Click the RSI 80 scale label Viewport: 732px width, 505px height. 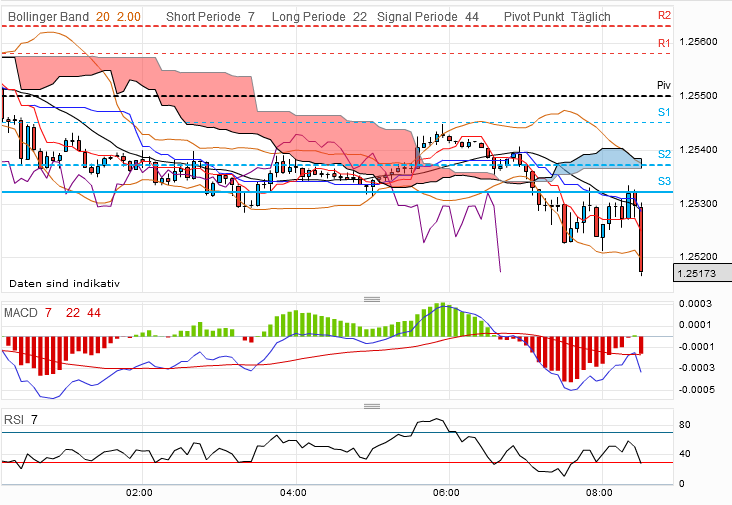coord(684,425)
